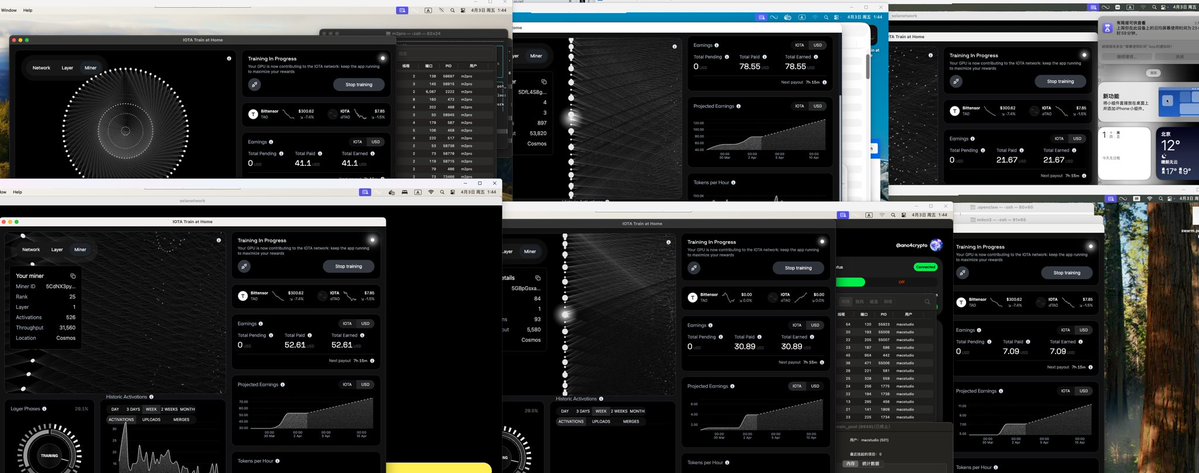The image size is (1199, 473).
Task: Set Projected Earnings to IOTA in the 52.61 window
Action: point(347,384)
